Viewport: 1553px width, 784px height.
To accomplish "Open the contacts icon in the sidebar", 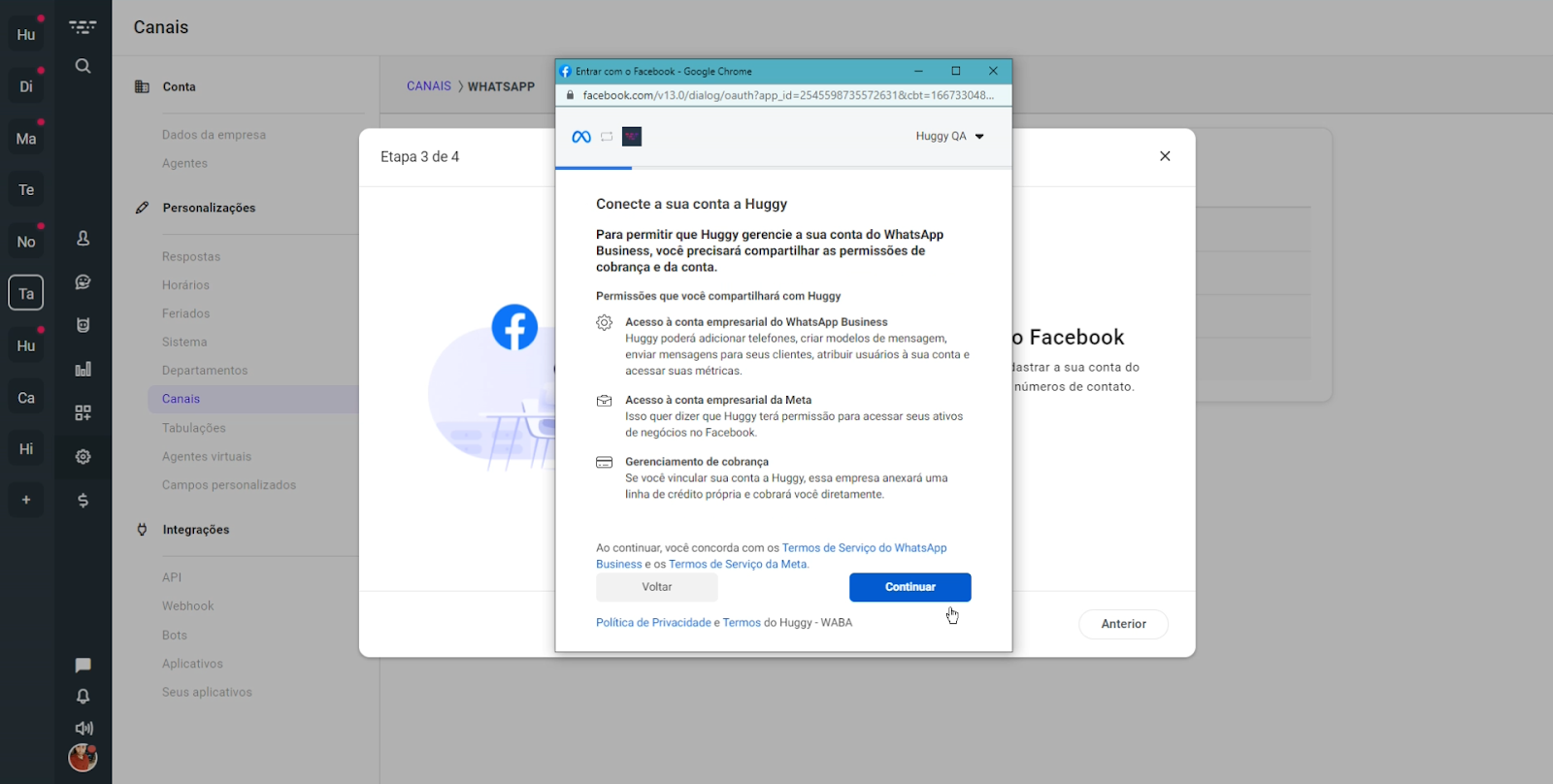I will point(83,239).
